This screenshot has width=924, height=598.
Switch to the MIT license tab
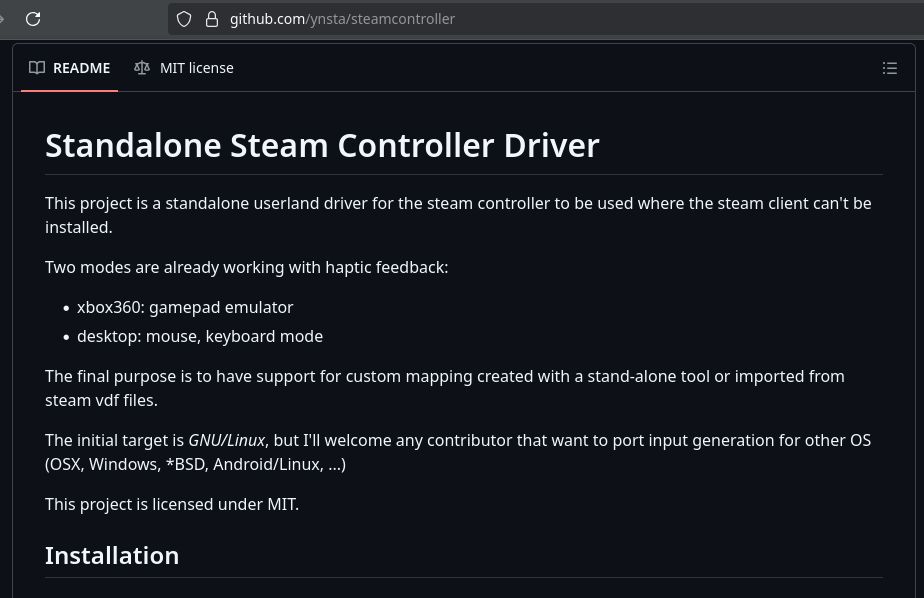tap(184, 68)
